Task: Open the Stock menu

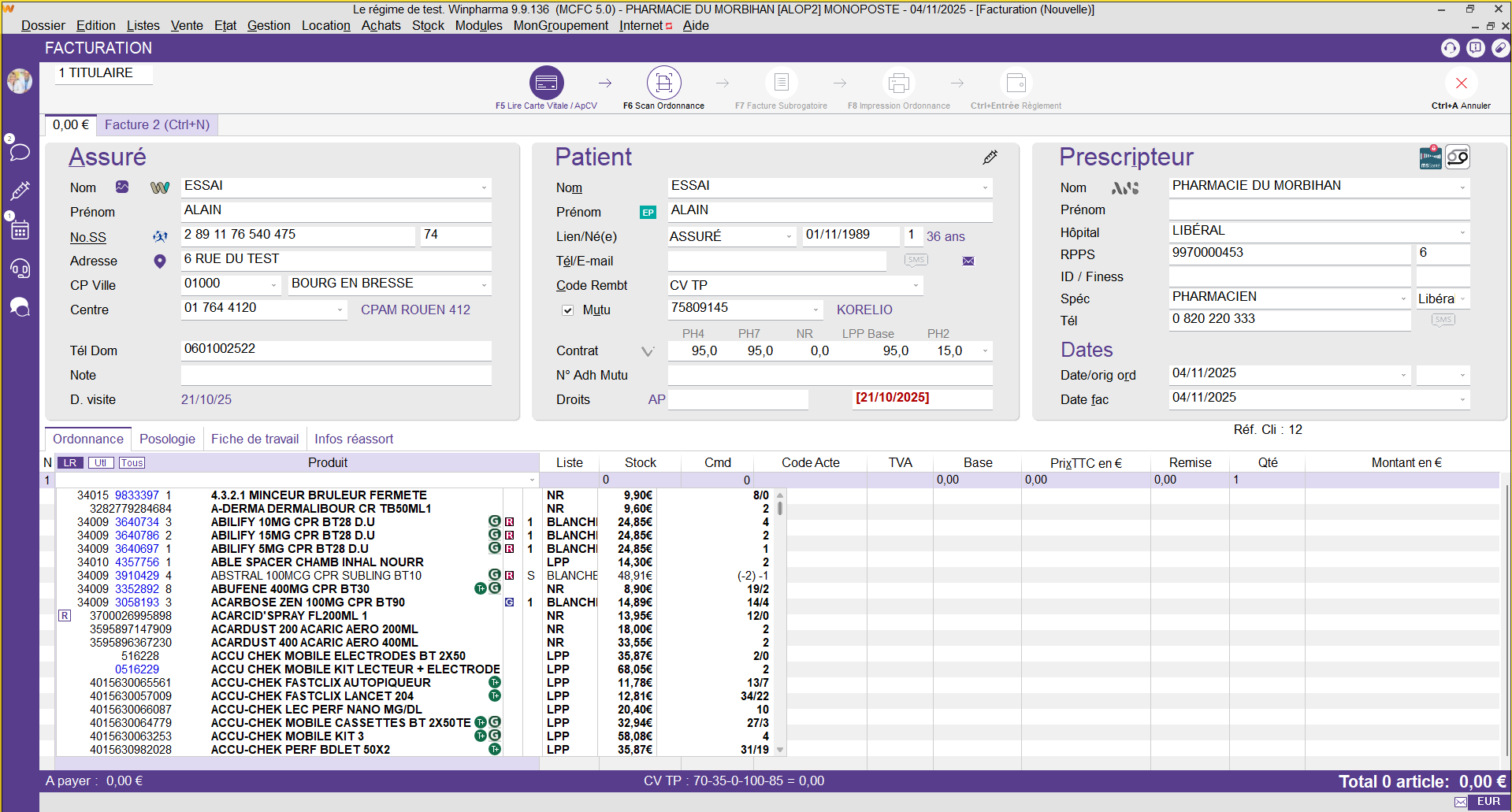Action: tap(428, 25)
